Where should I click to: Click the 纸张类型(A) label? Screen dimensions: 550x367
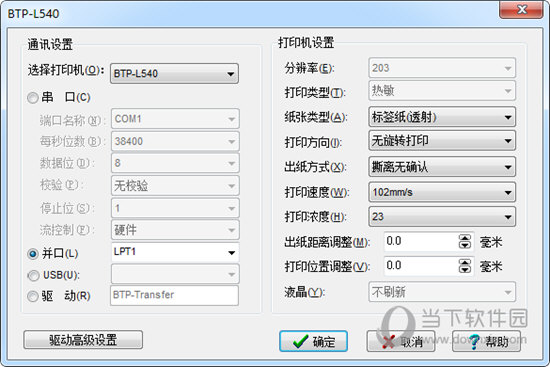tap(316, 117)
